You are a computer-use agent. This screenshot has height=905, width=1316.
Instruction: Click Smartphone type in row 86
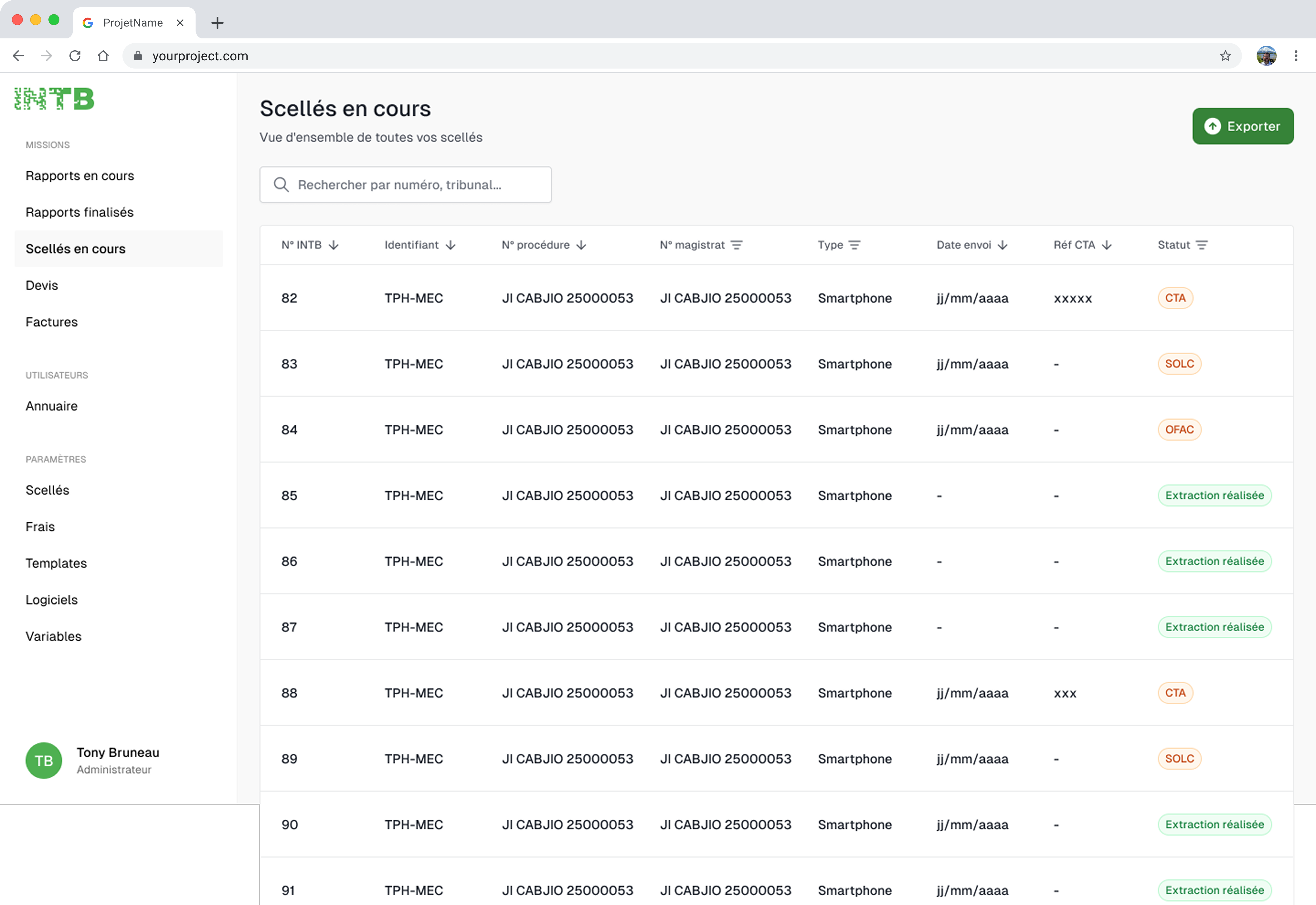[x=855, y=561]
